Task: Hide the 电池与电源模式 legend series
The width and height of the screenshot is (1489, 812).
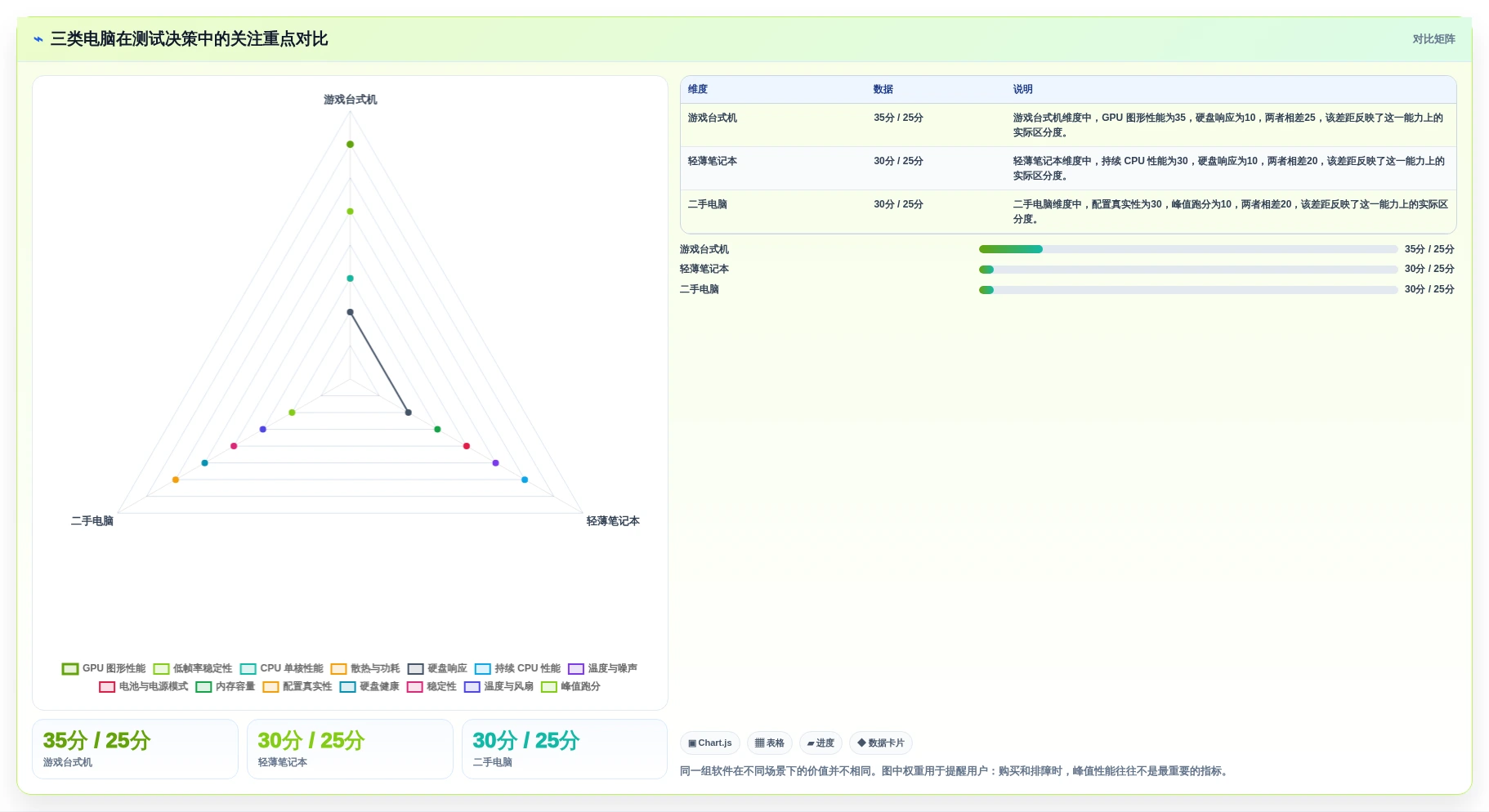Action: tap(144, 686)
